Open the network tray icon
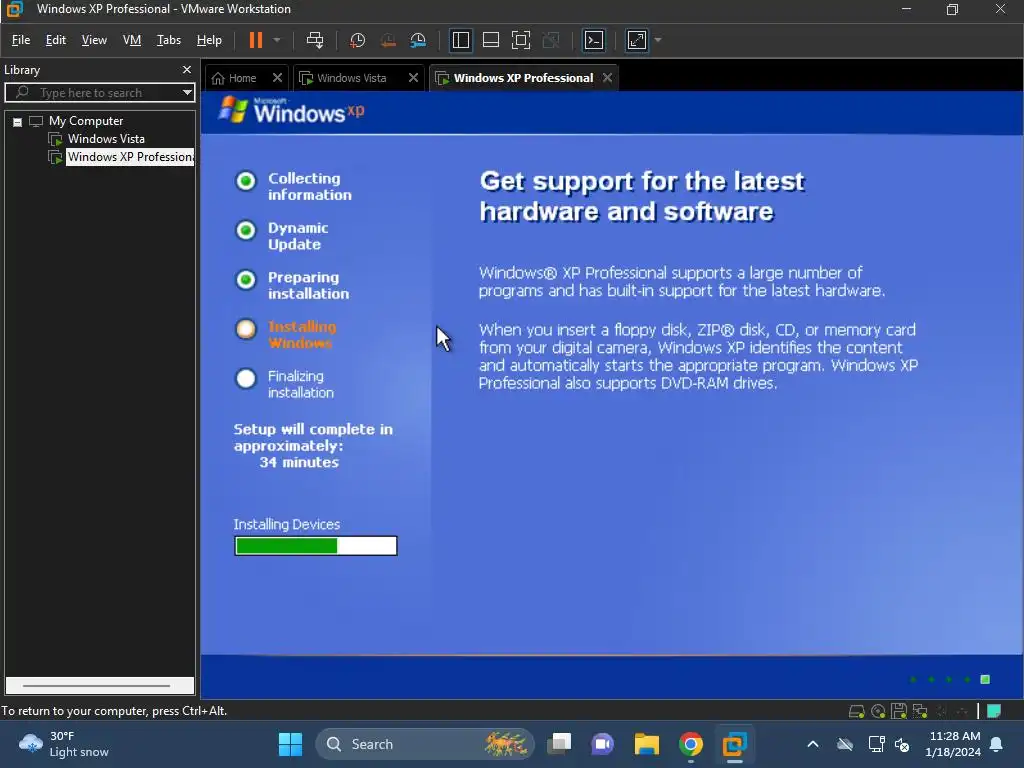Screen dimensions: 1024x768 [876, 744]
